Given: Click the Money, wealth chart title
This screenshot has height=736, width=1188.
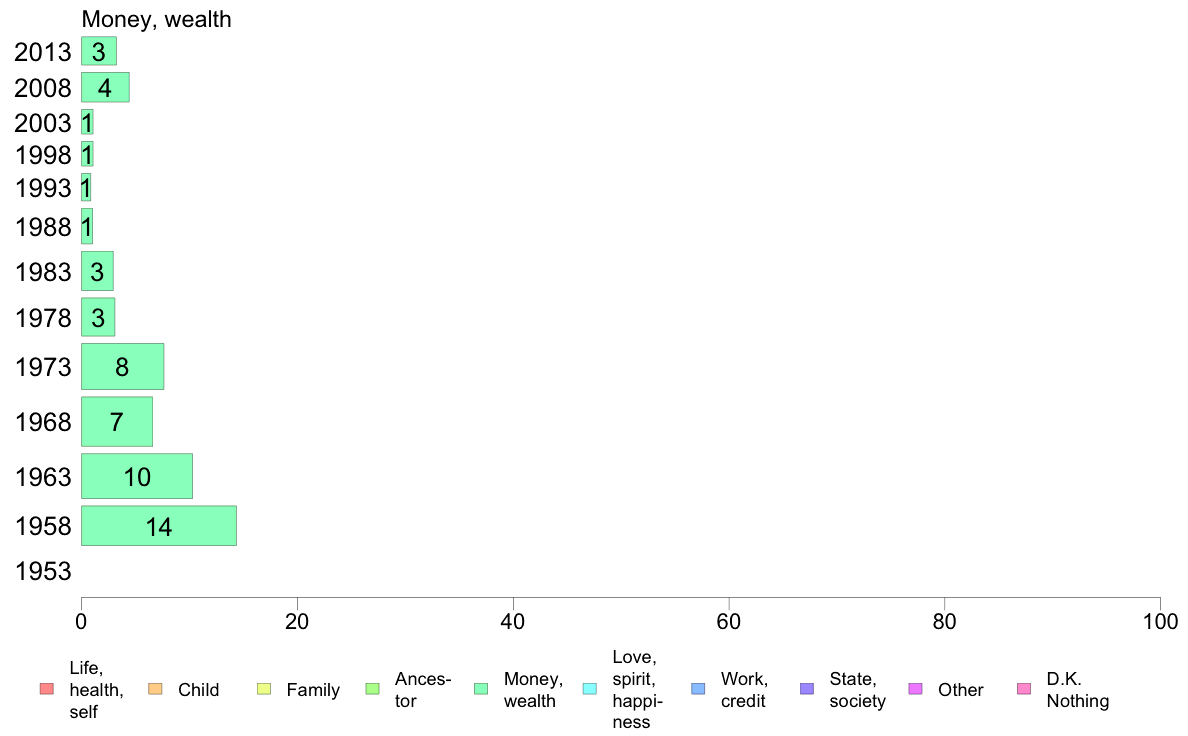Looking at the screenshot, I should click(156, 19).
